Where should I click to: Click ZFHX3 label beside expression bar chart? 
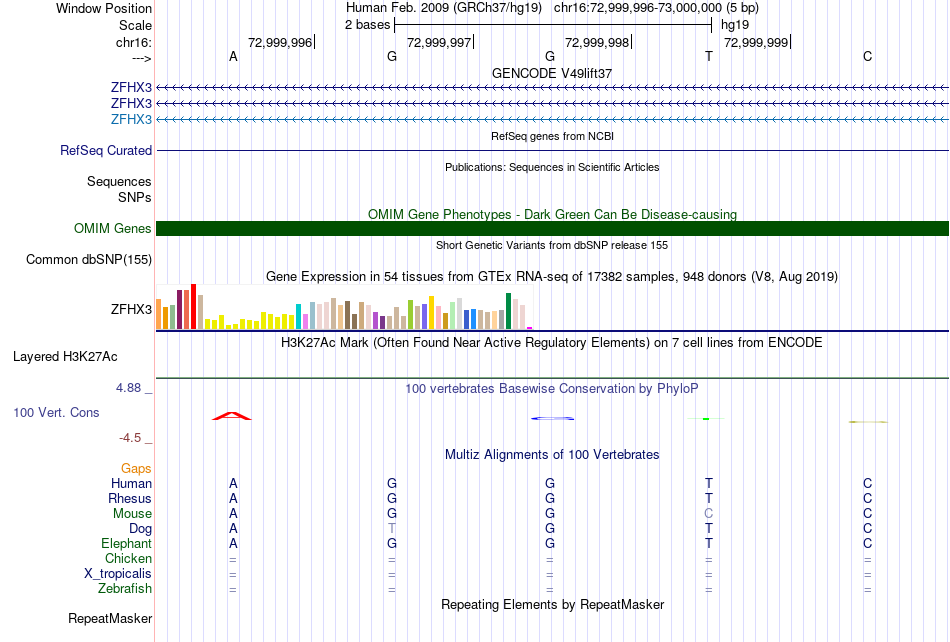[131, 309]
